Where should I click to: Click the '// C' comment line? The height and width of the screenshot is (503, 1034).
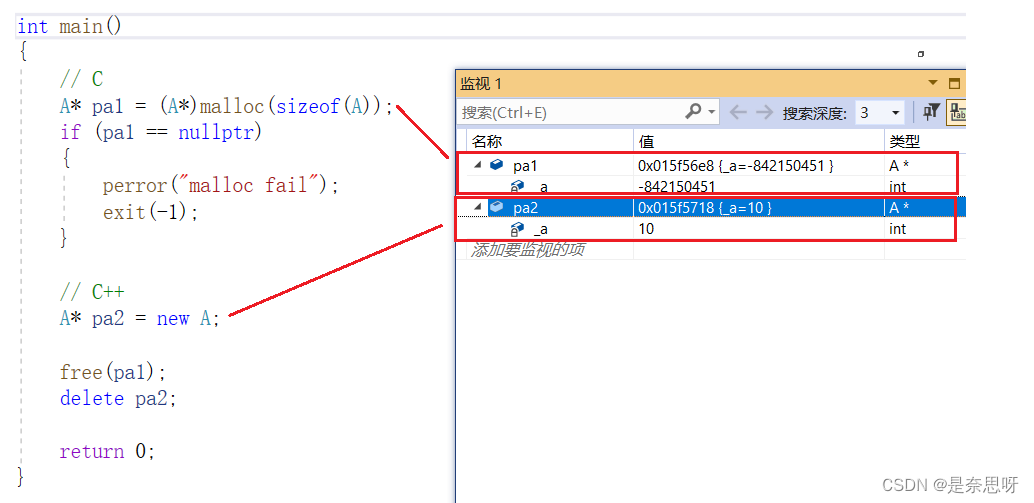click(x=81, y=80)
